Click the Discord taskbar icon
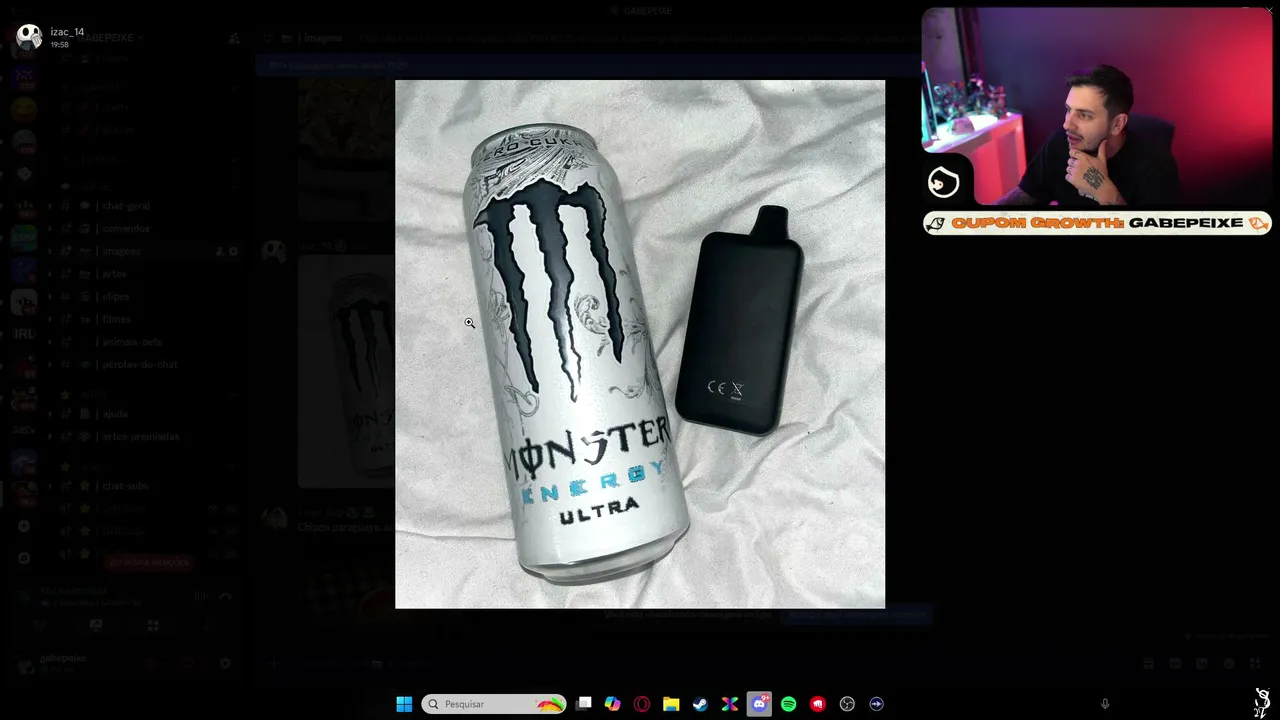 pos(759,704)
